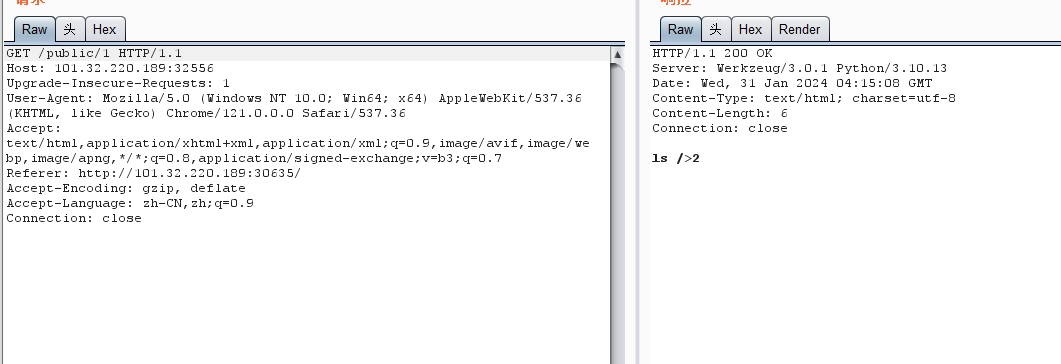The width and height of the screenshot is (1061, 364).
Task: Place cursor in GET /public/1 request line
Action: click(x=94, y=53)
